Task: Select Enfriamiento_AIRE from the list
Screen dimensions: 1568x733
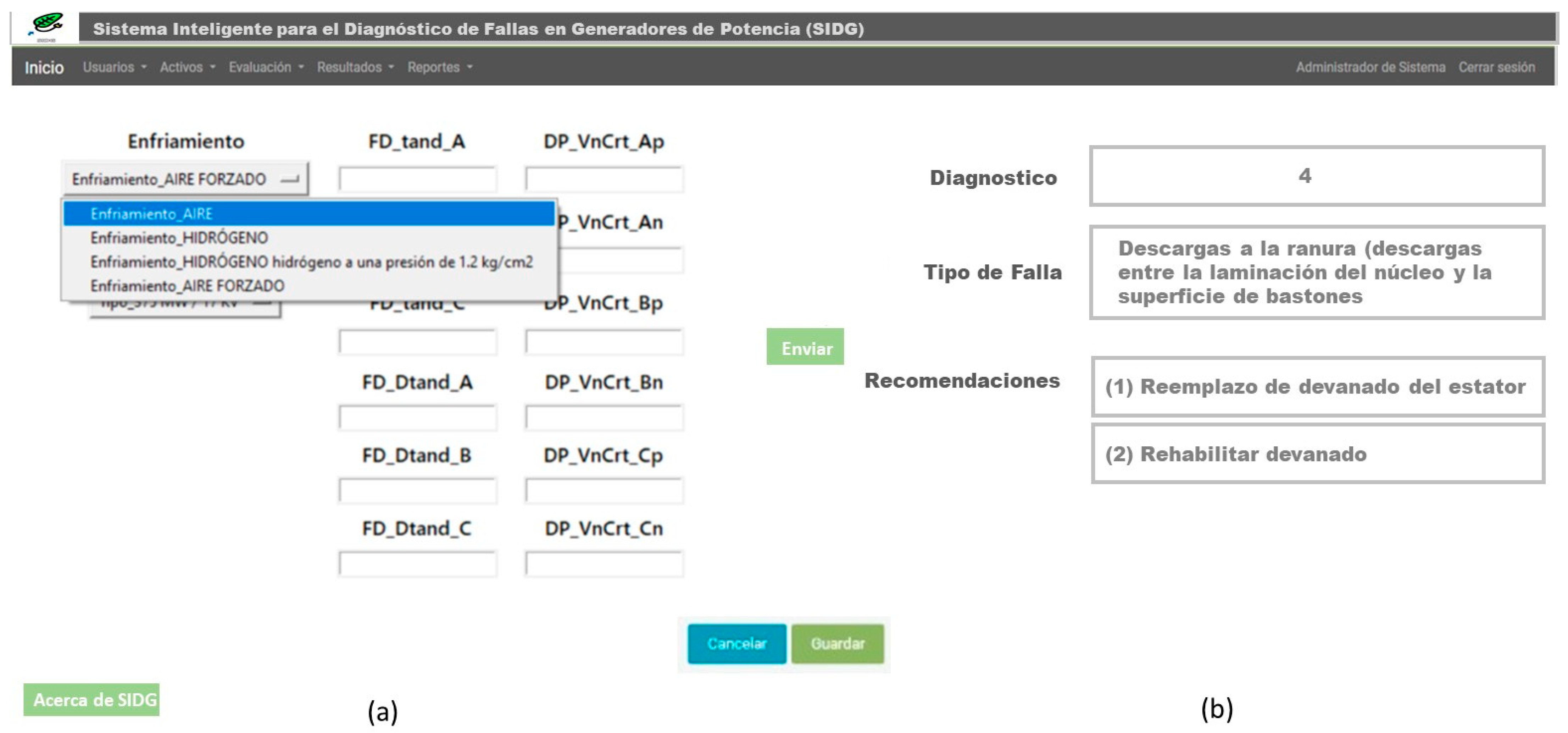Action: [x=151, y=214]
